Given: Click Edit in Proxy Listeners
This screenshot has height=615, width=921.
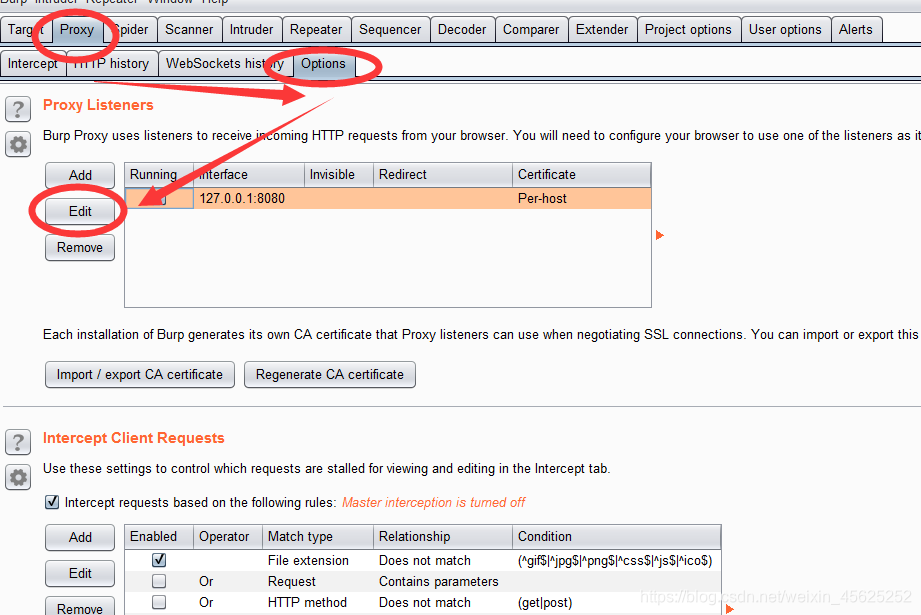Looking at the screenshot, I should tap(80, 211).
